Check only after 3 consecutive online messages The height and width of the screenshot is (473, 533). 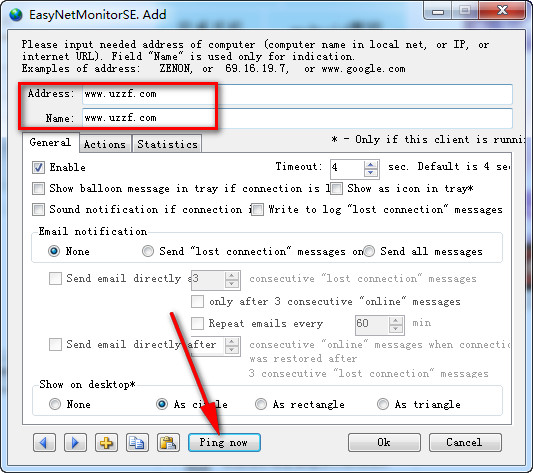(197, 301)
